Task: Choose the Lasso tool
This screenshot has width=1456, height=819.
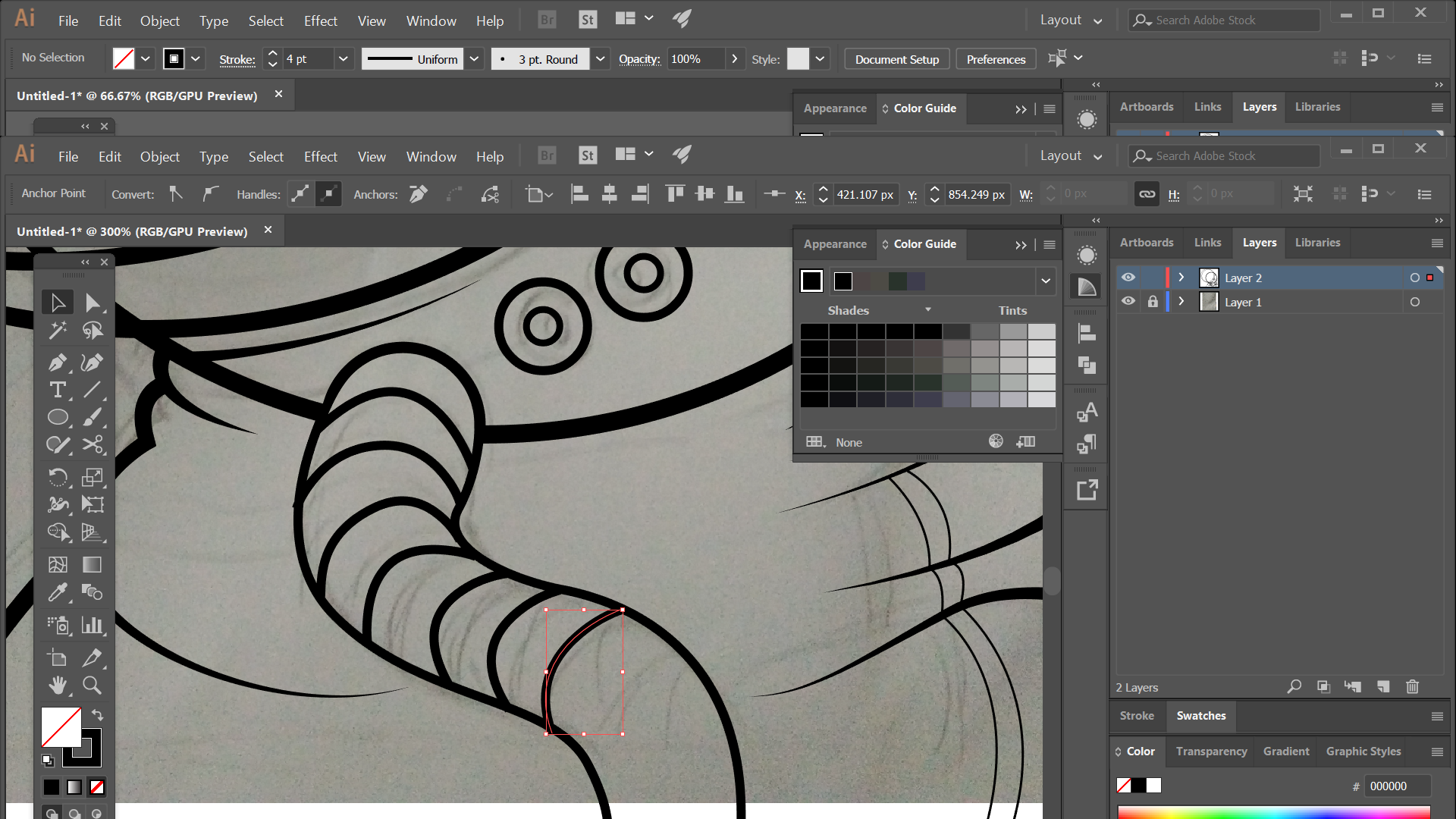Action: (x=93, y=330)
